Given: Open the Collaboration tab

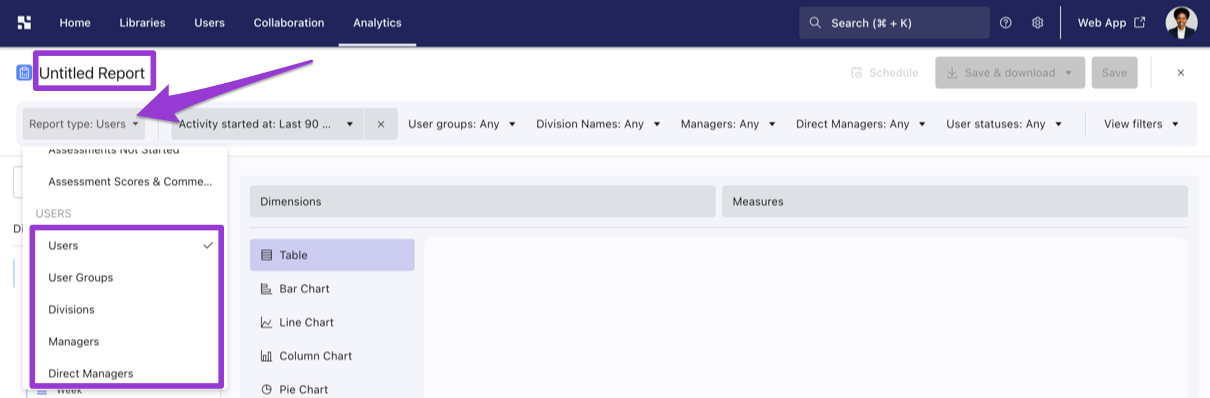Looking at the screenshot, I should (x=289, y=23).
